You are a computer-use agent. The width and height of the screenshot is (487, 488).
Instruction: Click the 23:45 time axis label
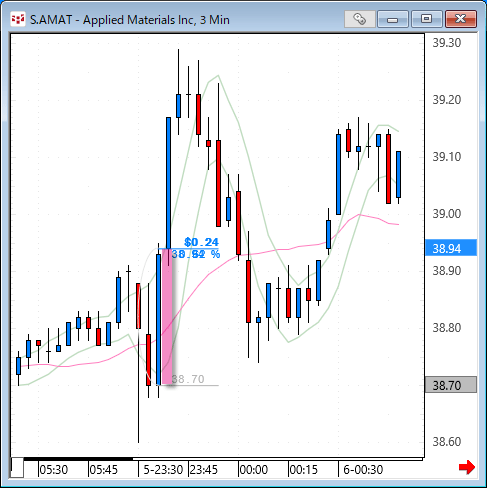(x=203, y=470)
